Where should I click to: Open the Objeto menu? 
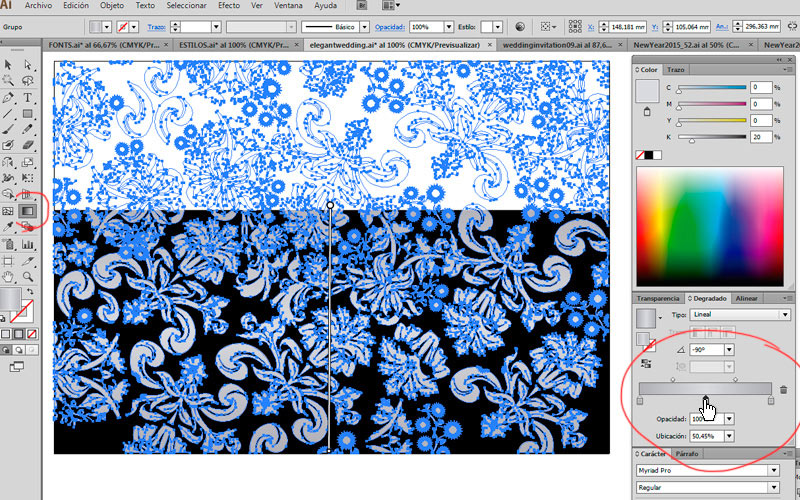tap(112, 6)
